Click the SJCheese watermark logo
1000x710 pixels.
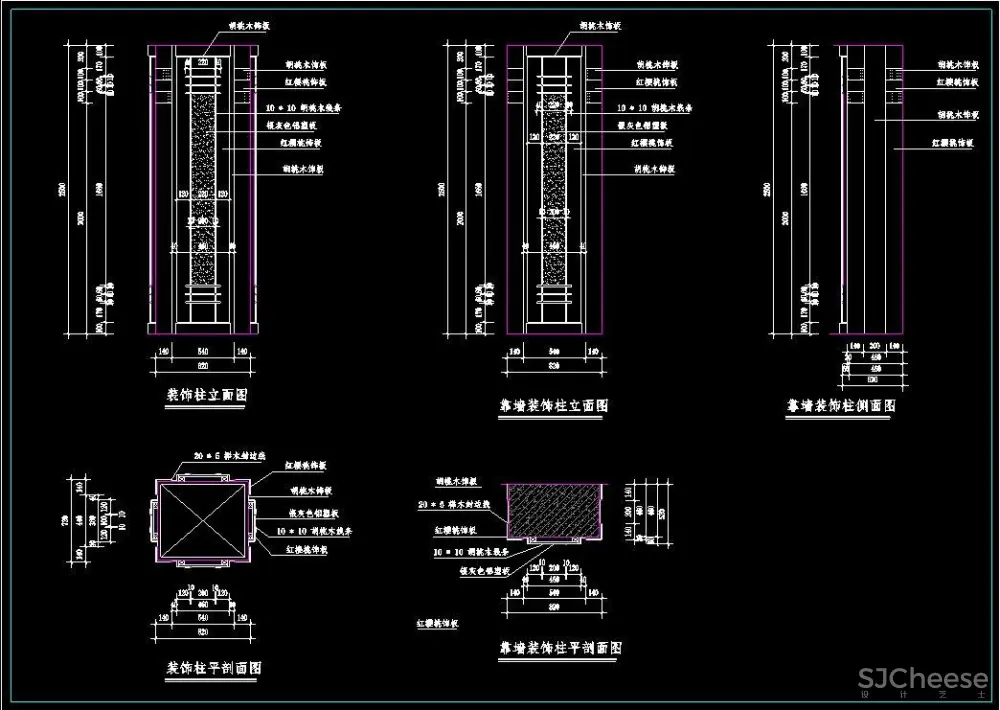pos(922,680)
